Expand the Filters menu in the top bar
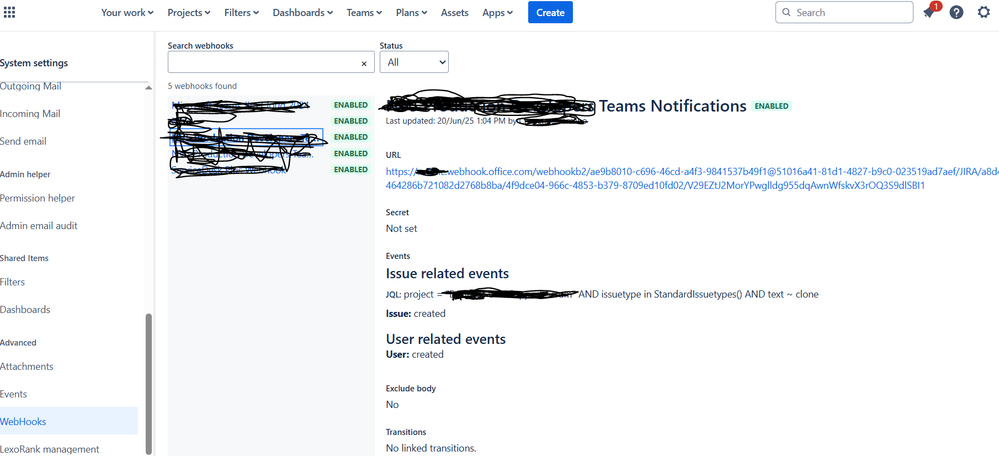 (241, 12)
